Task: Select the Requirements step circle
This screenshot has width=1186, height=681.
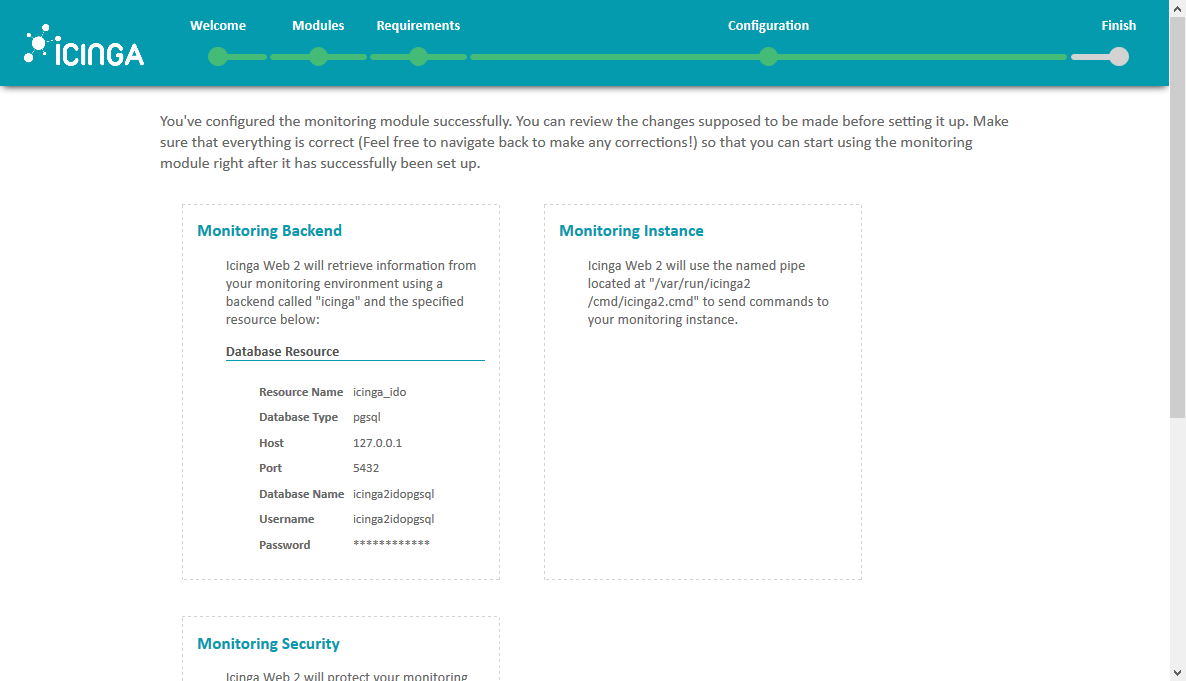Action: point(418,57)
